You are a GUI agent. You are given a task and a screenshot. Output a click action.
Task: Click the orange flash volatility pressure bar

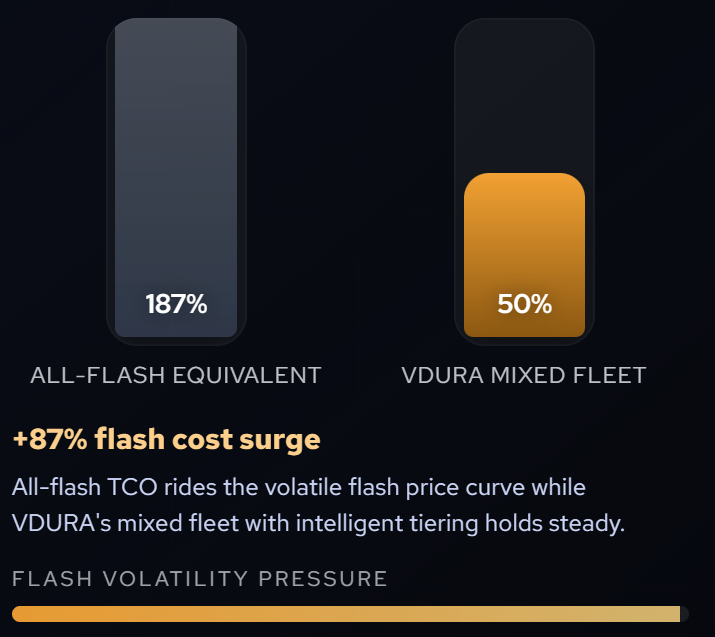340,614
